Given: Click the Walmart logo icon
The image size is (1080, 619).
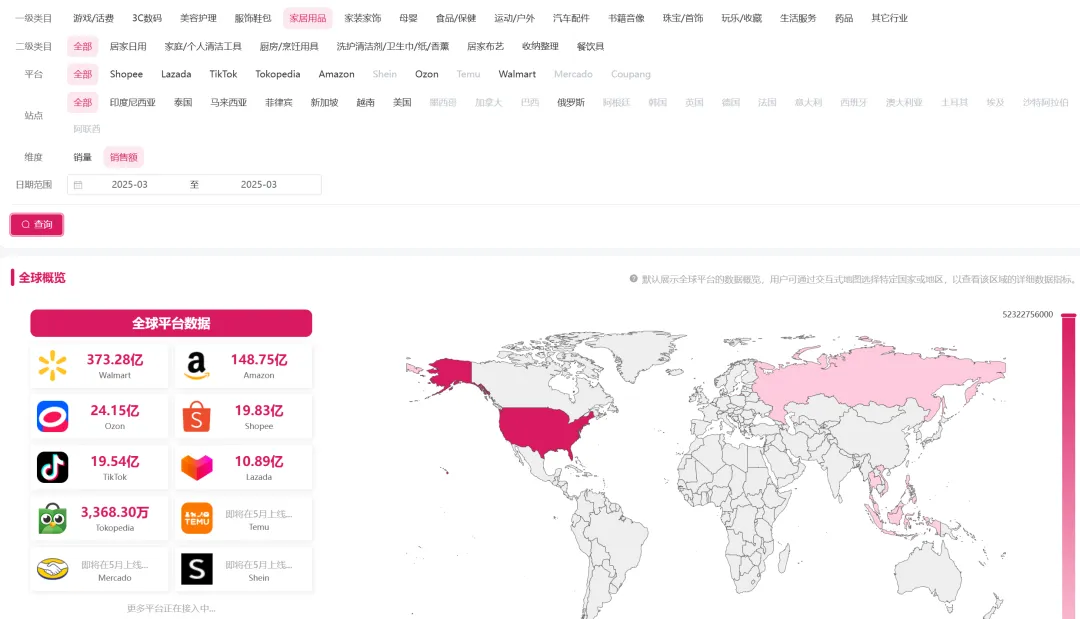Looking at the screenshot, I should pos(52,366).
